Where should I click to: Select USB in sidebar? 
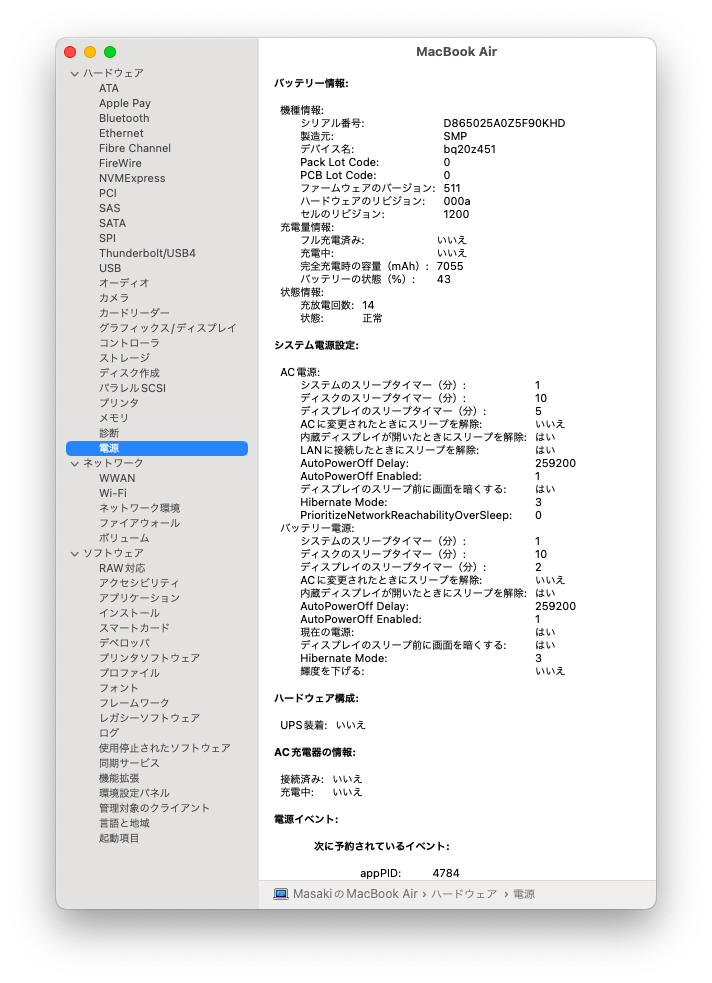point(110,269)
